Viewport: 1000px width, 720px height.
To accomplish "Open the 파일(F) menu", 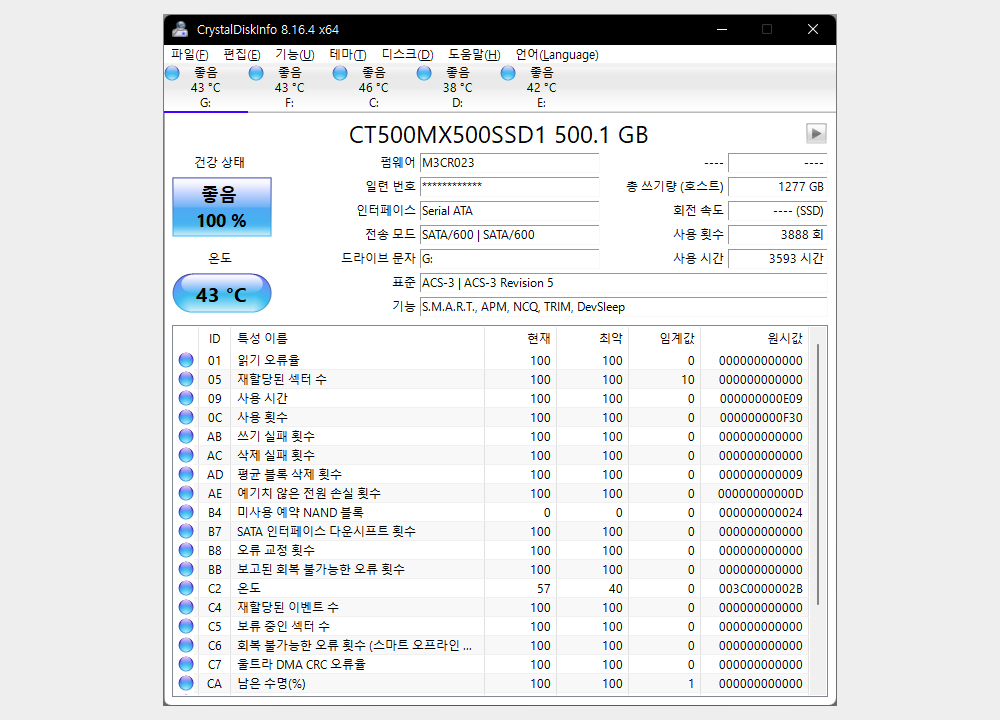I will click(x=189, y=55).
